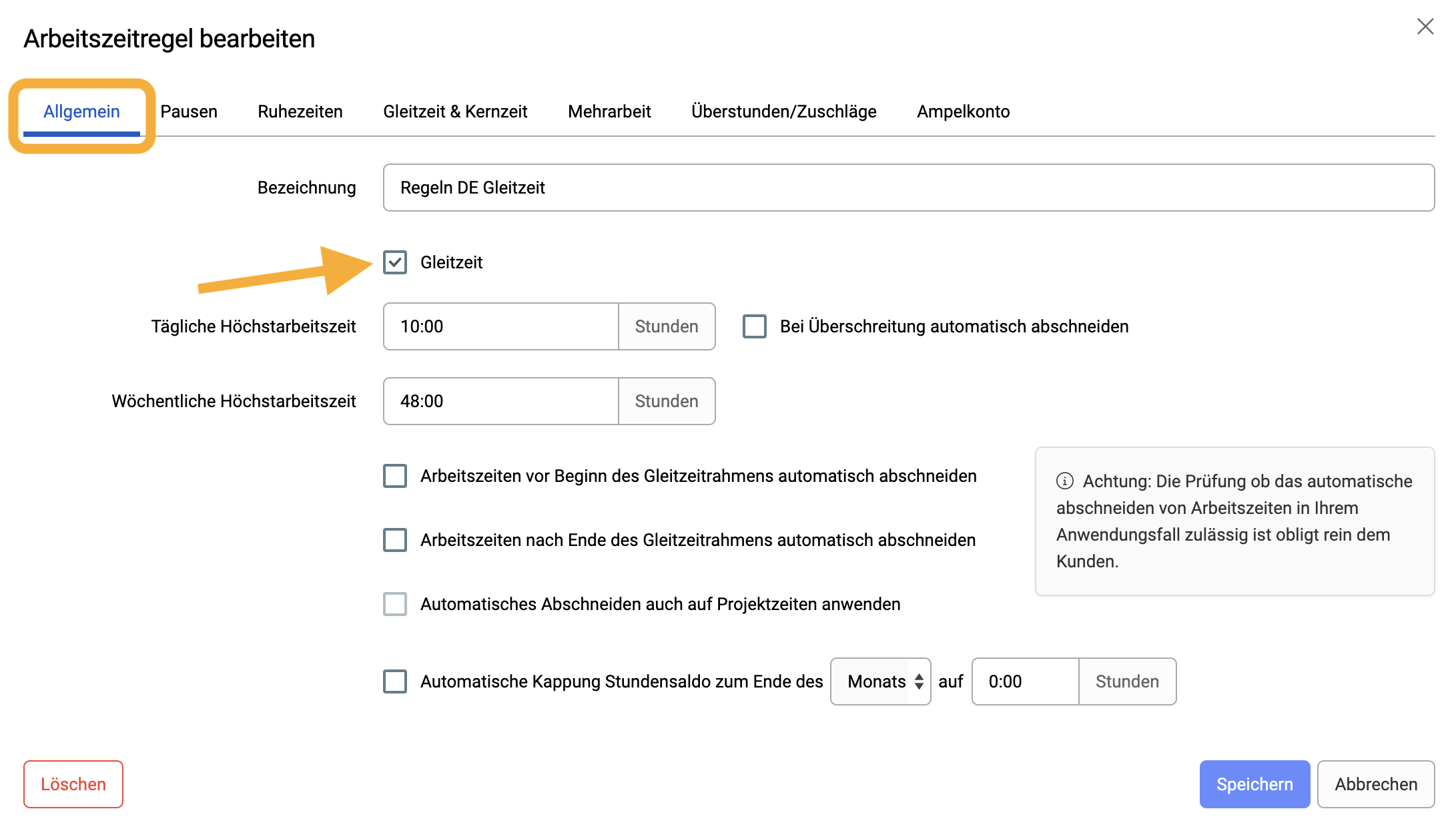Click into the Bezeichnung text field
Viewport: 1456px width, 829px height.
coord(909,188)
